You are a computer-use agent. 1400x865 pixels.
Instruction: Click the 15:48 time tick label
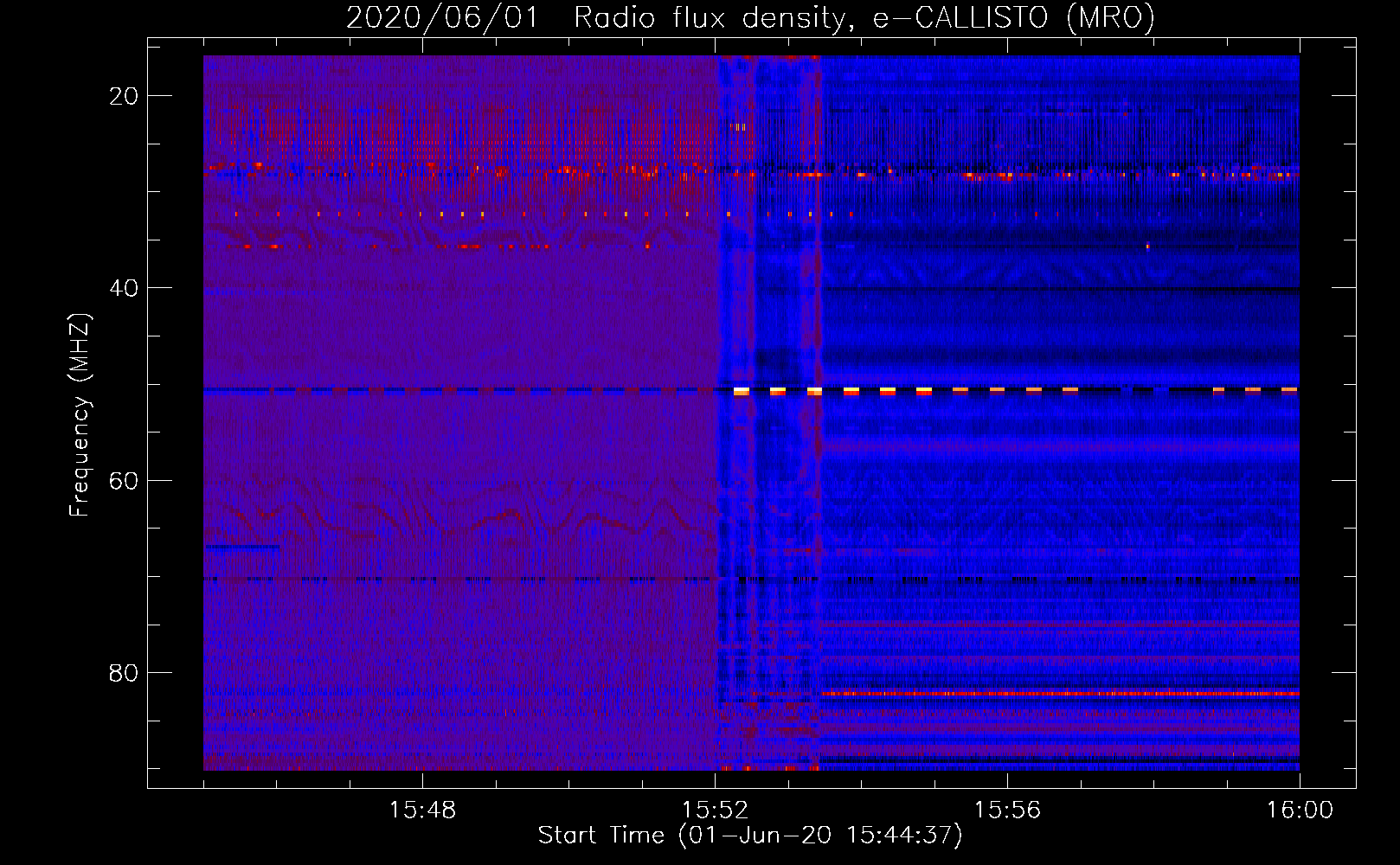[x=422, y=811]
